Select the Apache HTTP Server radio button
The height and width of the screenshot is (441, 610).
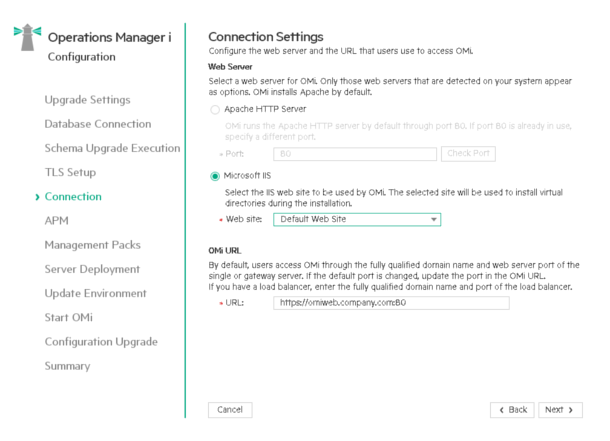[x=215, y=110]
